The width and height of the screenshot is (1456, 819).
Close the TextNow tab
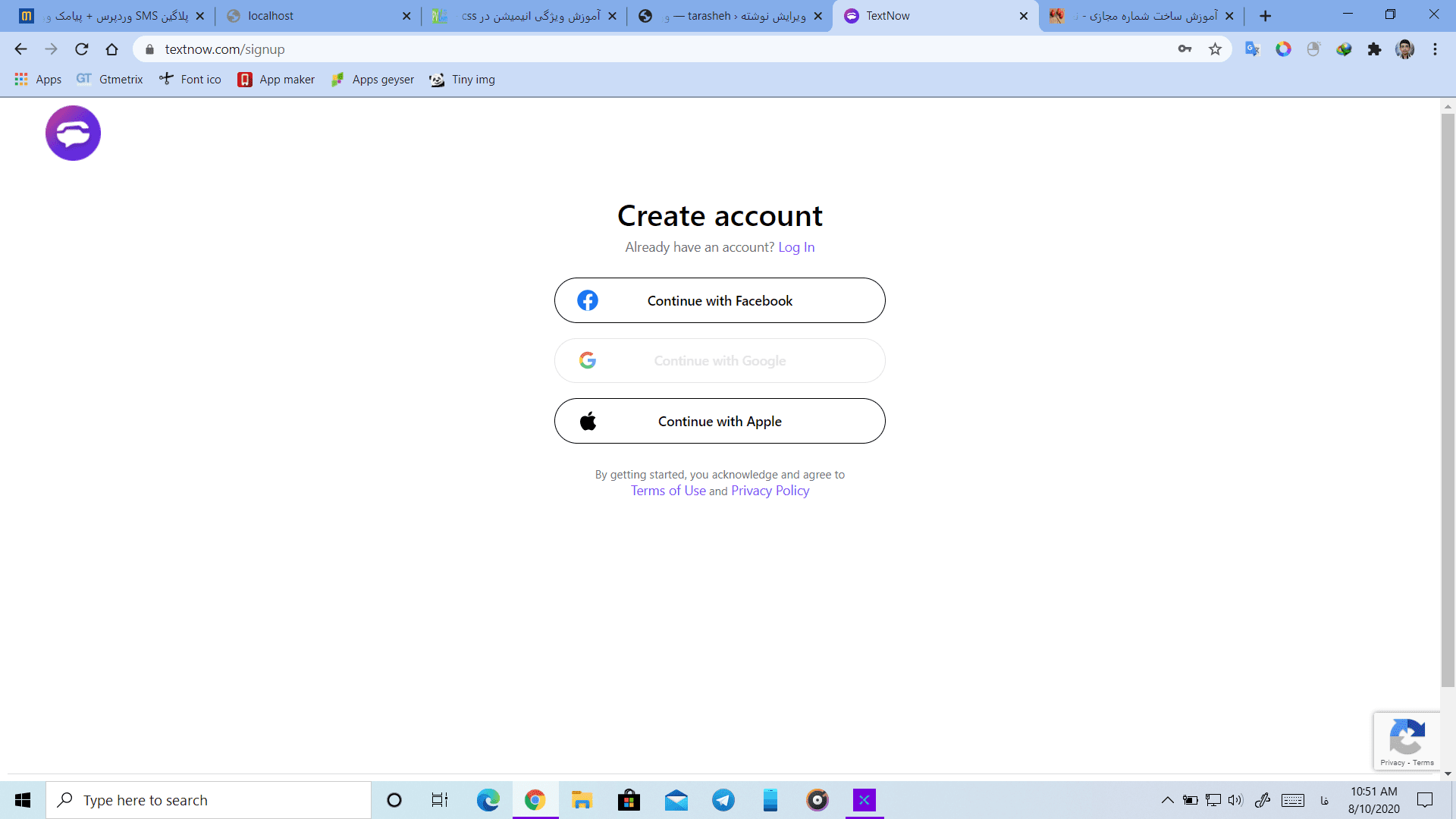(x=1024, y=16)
